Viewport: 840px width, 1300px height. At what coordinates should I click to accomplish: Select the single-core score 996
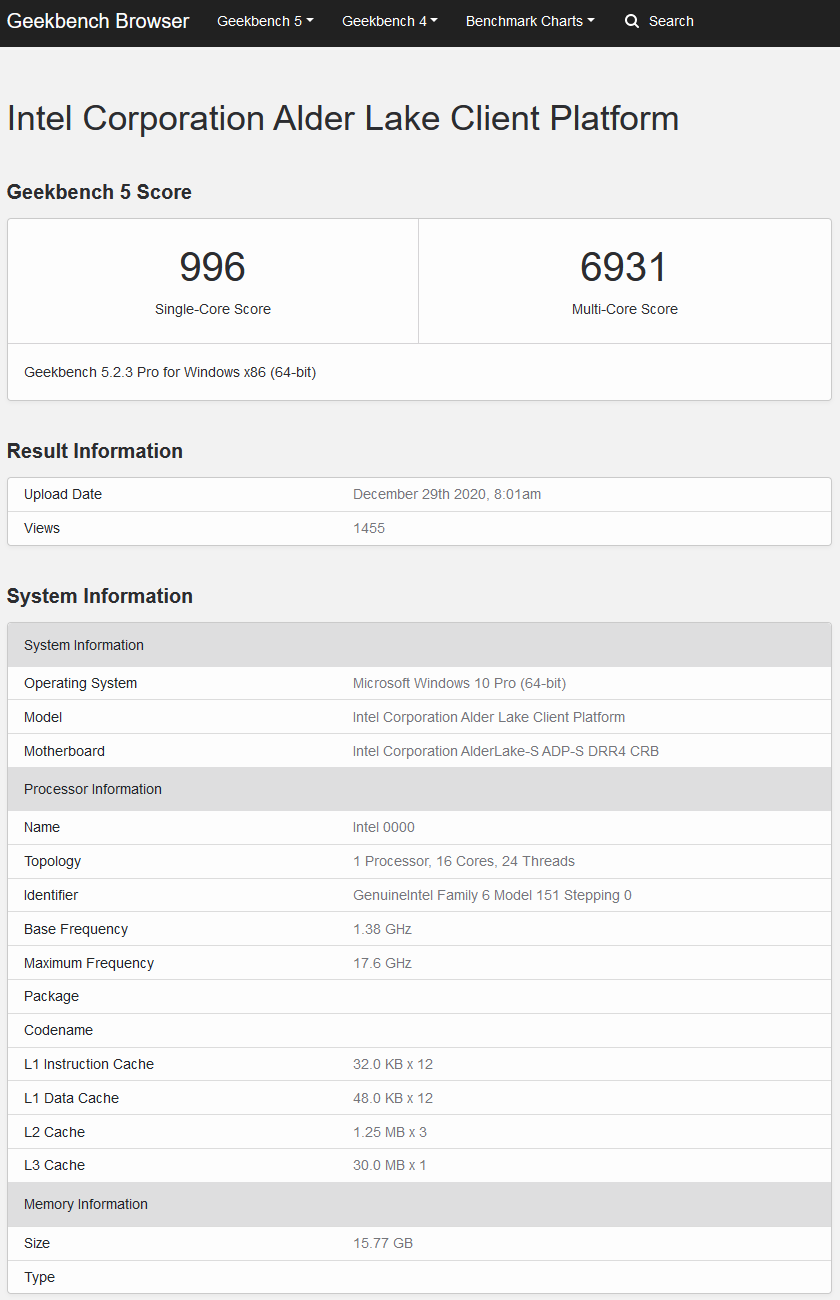pyautogui.click(x=213, y=267)
